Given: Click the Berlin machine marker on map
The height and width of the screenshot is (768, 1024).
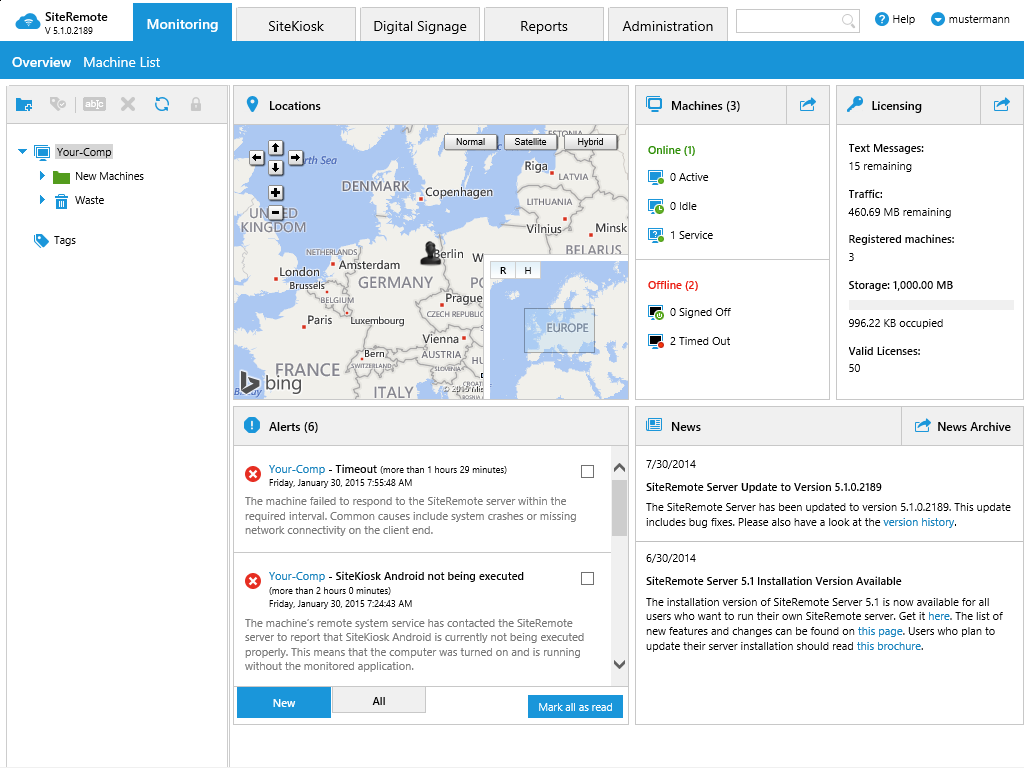Looking at the screenshot, I should [430, 253].
